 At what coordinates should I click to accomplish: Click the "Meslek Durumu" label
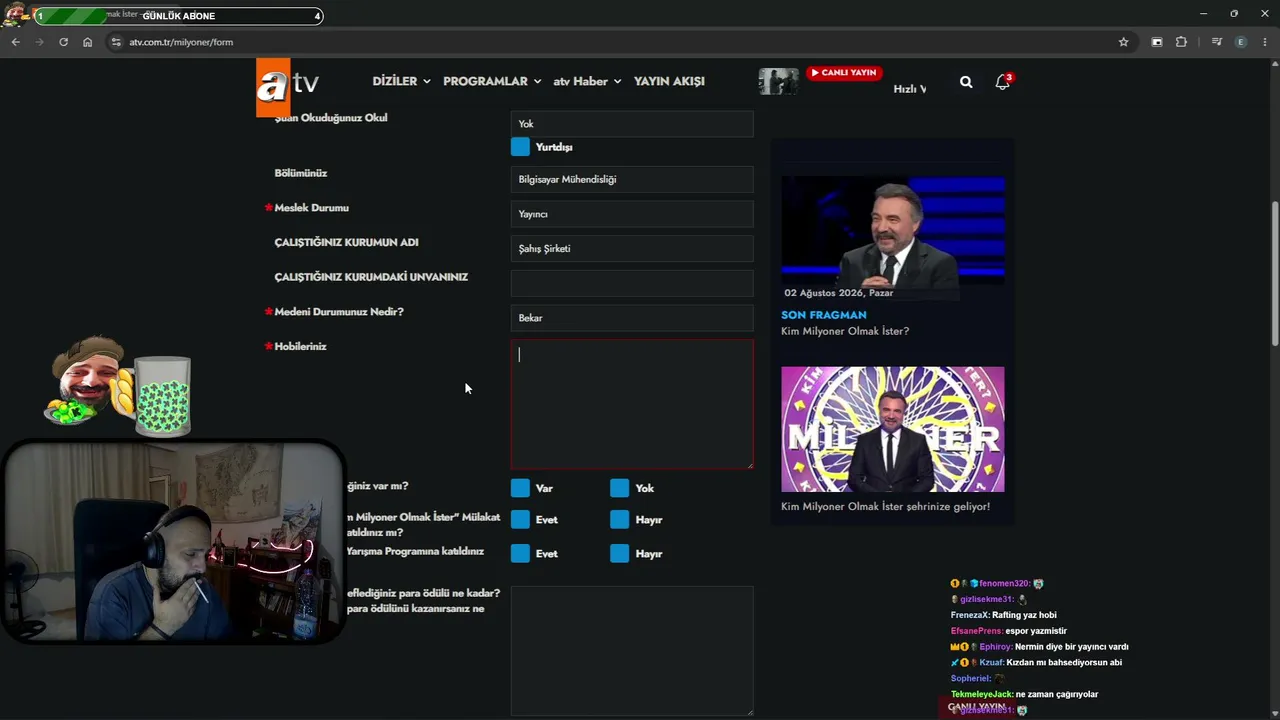click(311, 208)
